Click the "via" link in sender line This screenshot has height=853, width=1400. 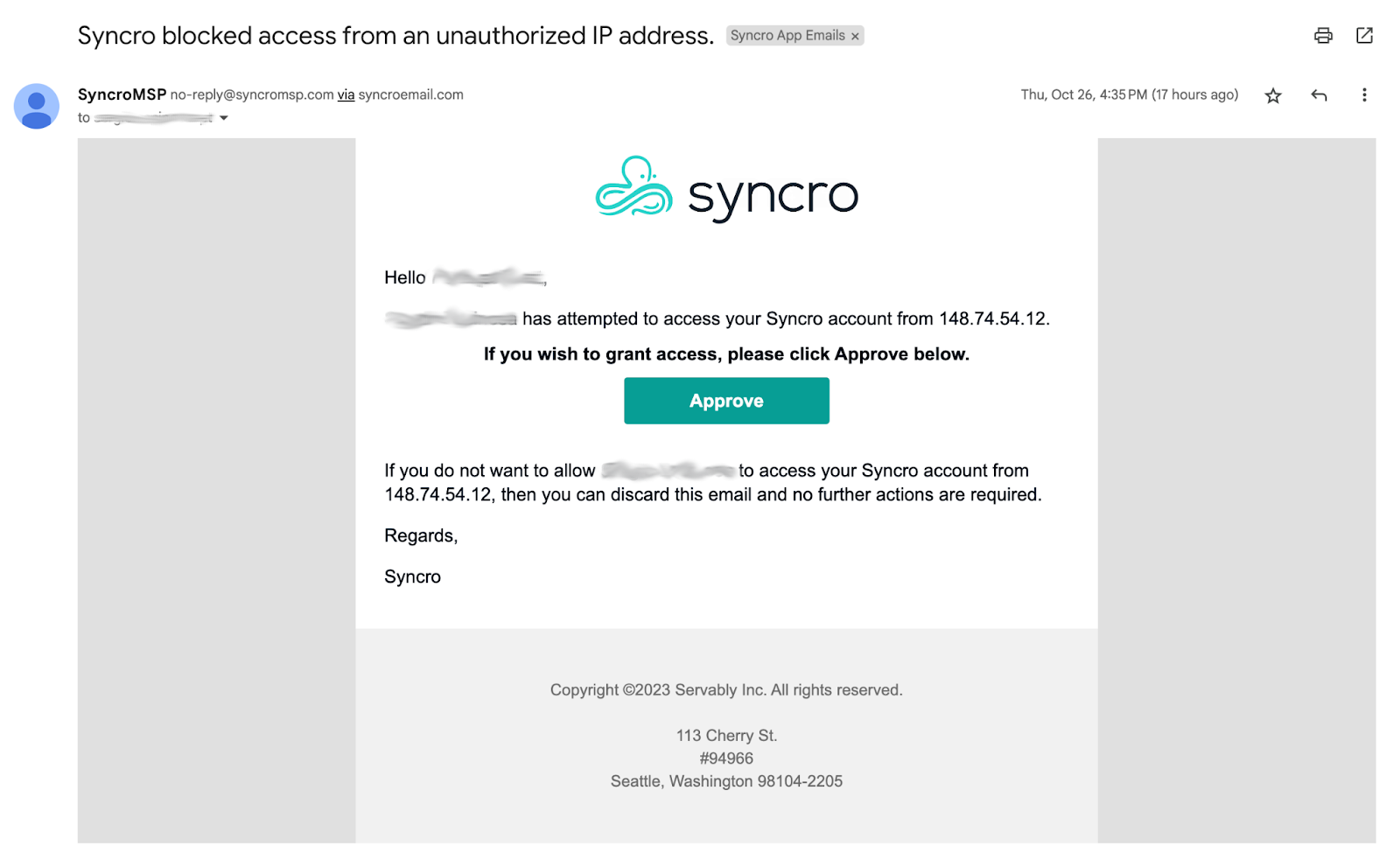tap(346, 94)
